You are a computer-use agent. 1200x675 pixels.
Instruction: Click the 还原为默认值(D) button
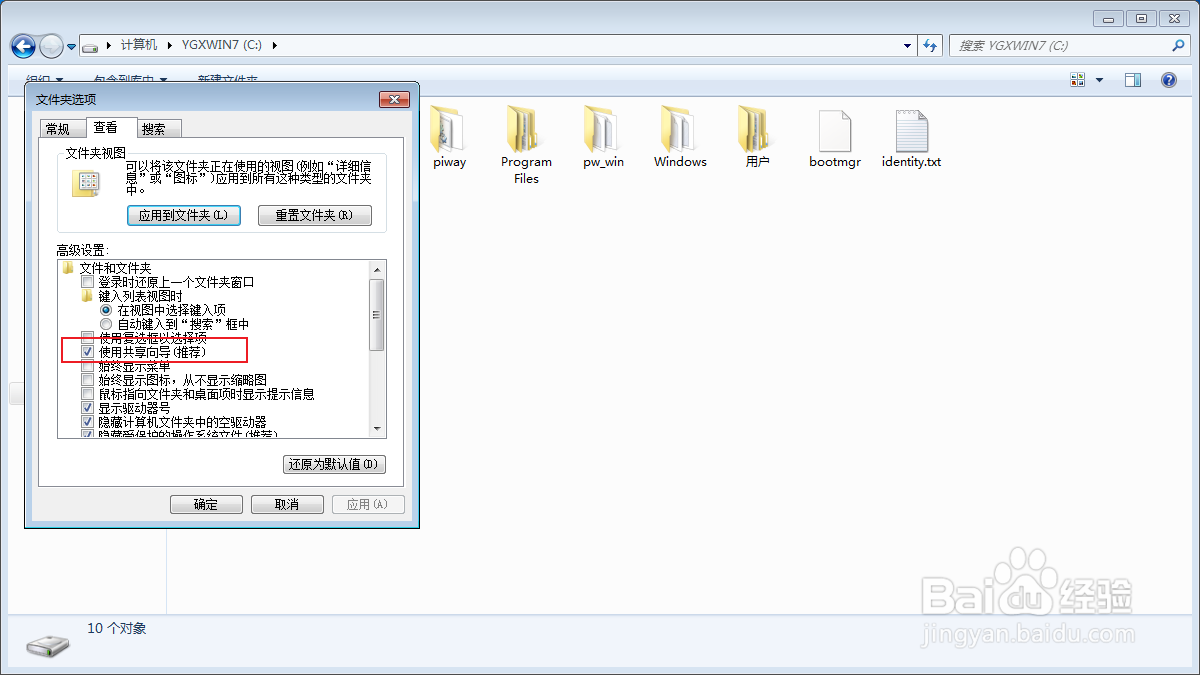pos(334,465)
